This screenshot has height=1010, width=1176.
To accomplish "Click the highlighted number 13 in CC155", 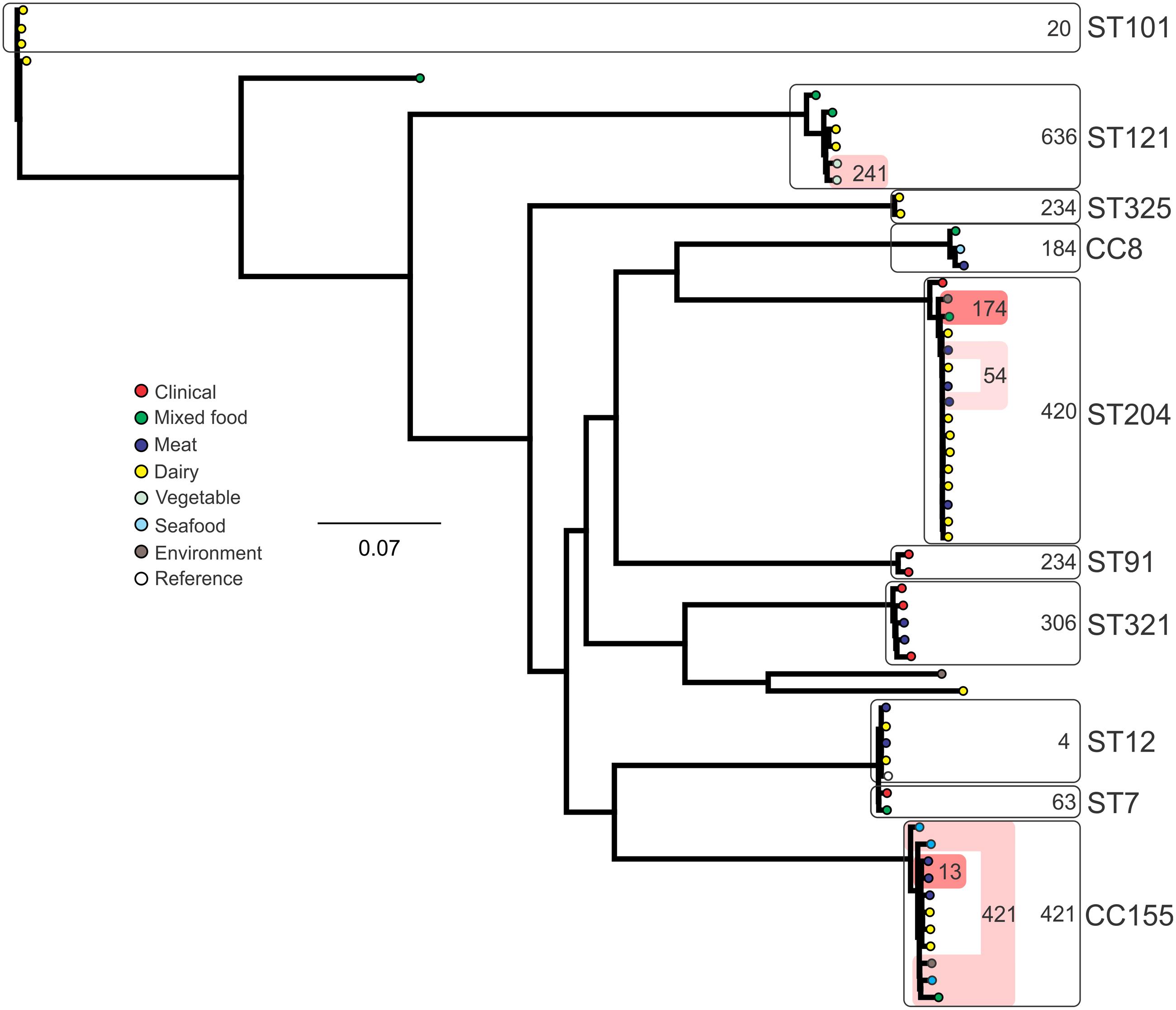I will click(x=949, y=872).
